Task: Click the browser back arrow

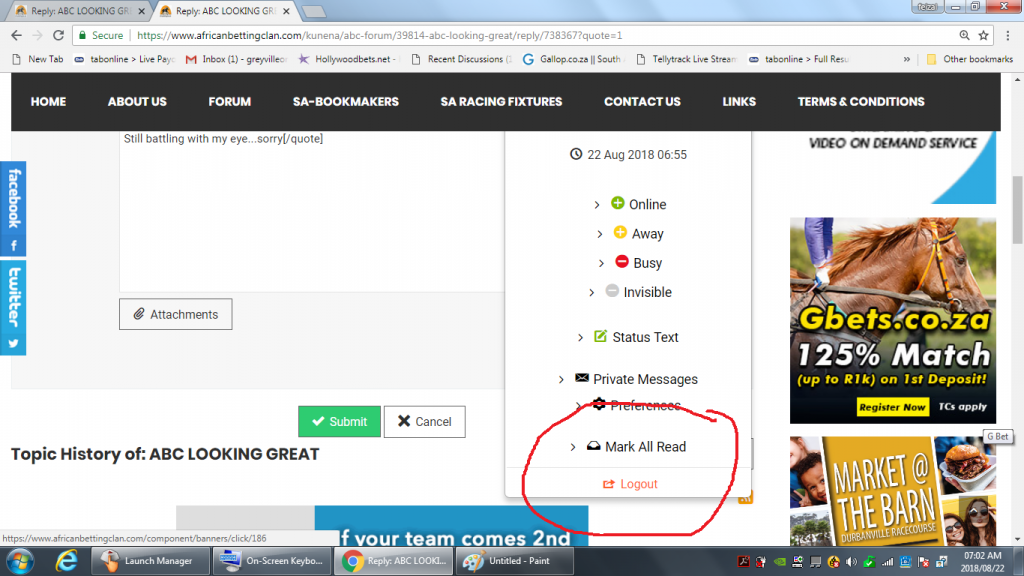Action: point(16,35)
